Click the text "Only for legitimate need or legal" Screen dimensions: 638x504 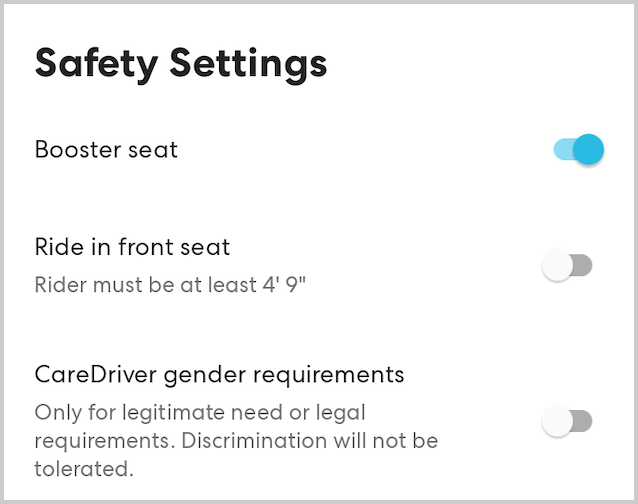tap(200, 412)
